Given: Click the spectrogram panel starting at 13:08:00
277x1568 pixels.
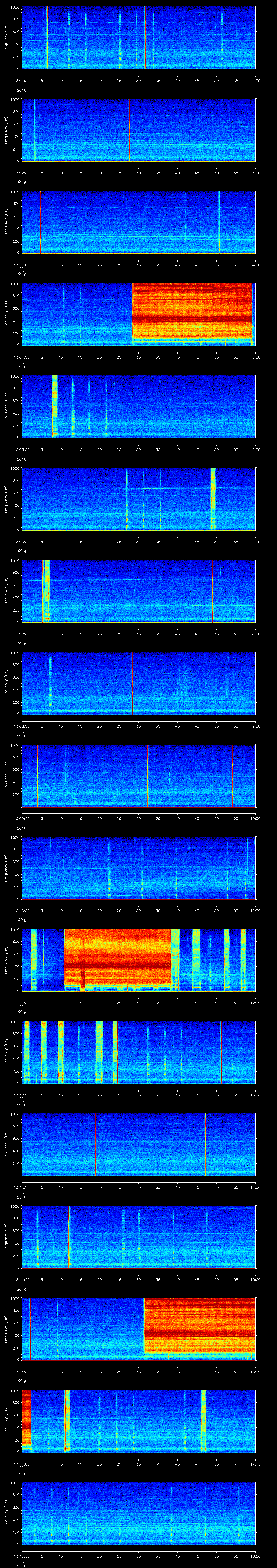Looking at the screenshot, I should 138,683.
